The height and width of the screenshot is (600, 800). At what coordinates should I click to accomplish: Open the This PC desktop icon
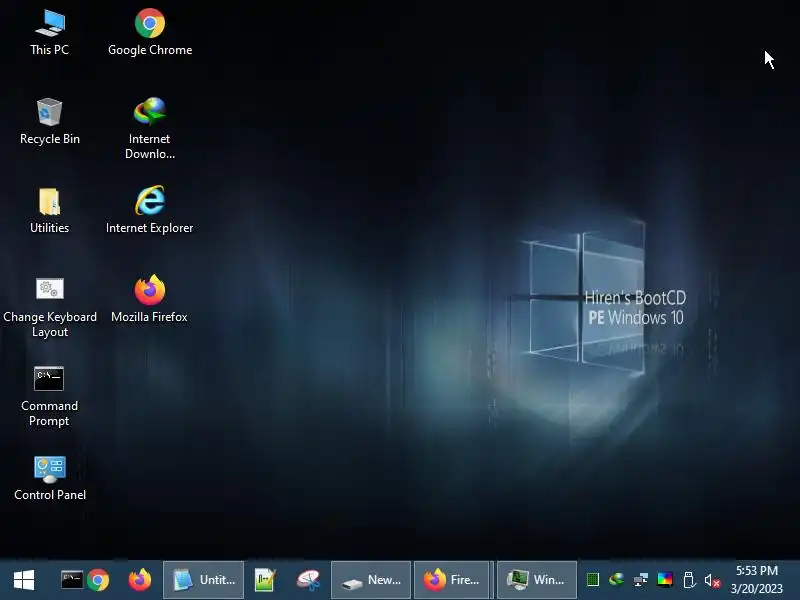(x=49, y=33)
